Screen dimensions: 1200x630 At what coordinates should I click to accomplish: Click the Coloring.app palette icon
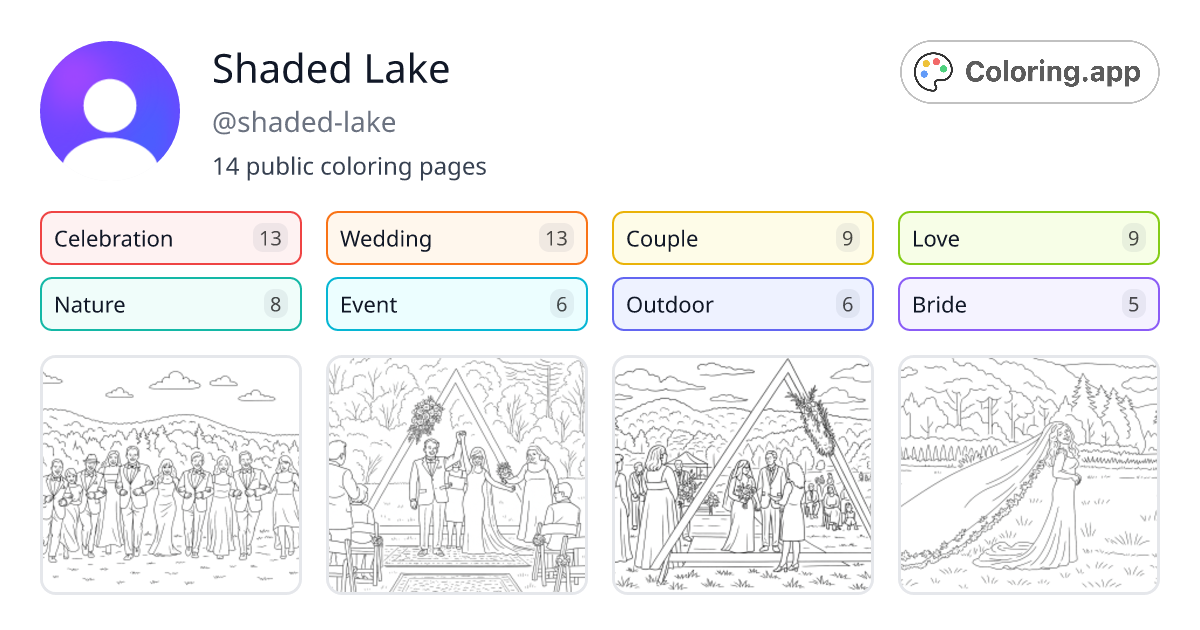click(x=933, y=72)
